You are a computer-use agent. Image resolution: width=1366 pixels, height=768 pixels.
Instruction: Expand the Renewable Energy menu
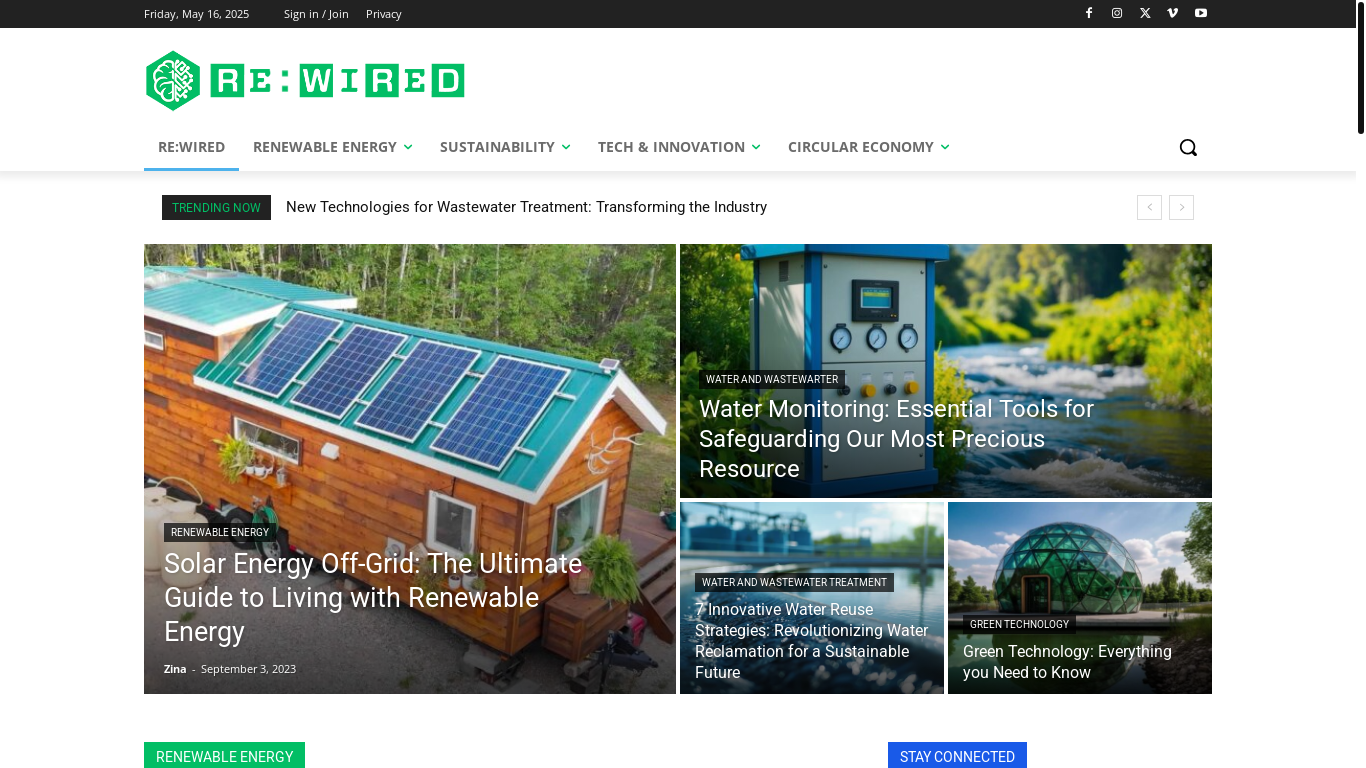click(332, 147)
